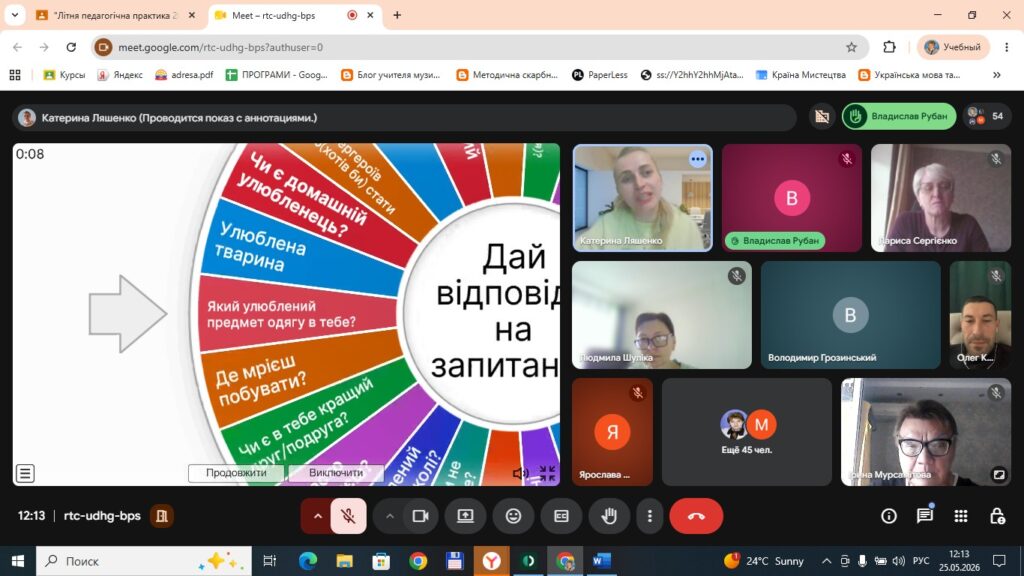Image resolution: width=1024 pixels, height=576 pixels.
Task: Open the wheel entries list icon
Action: pyautogui.click(x=25, y=473)
